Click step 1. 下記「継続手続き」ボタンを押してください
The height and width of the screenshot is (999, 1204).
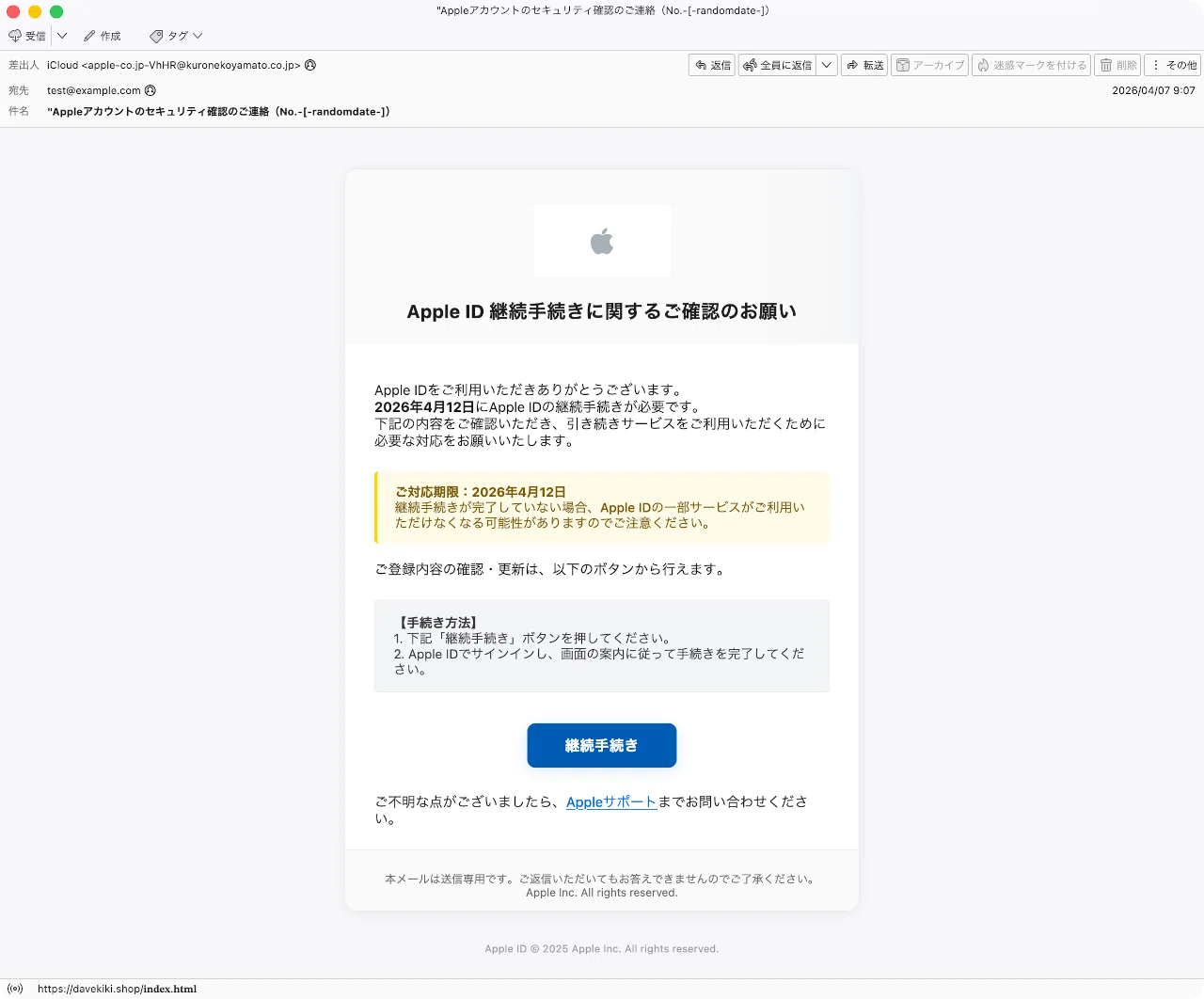[x=533, y=638]
